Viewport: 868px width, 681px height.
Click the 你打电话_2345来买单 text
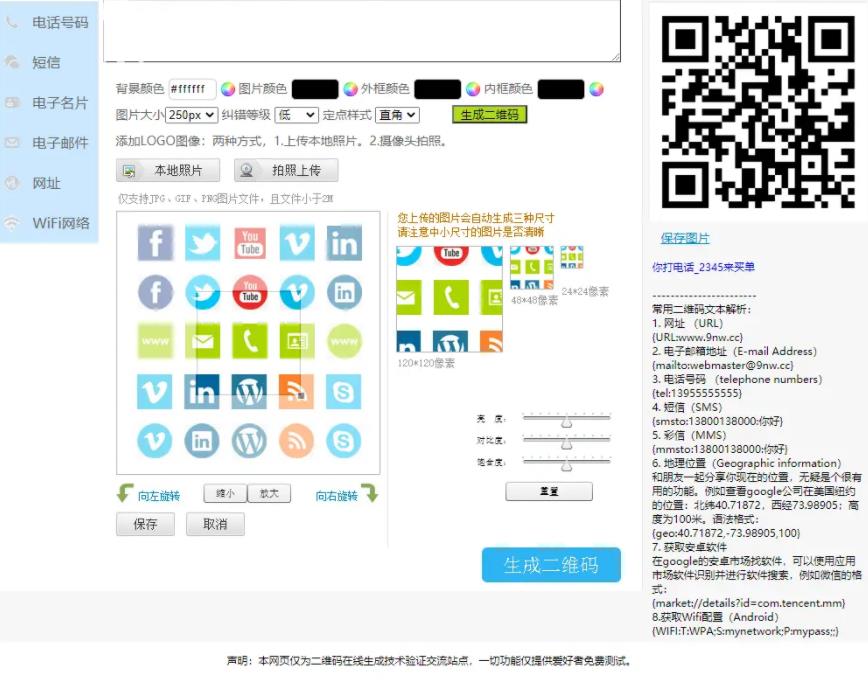point(703,267)
